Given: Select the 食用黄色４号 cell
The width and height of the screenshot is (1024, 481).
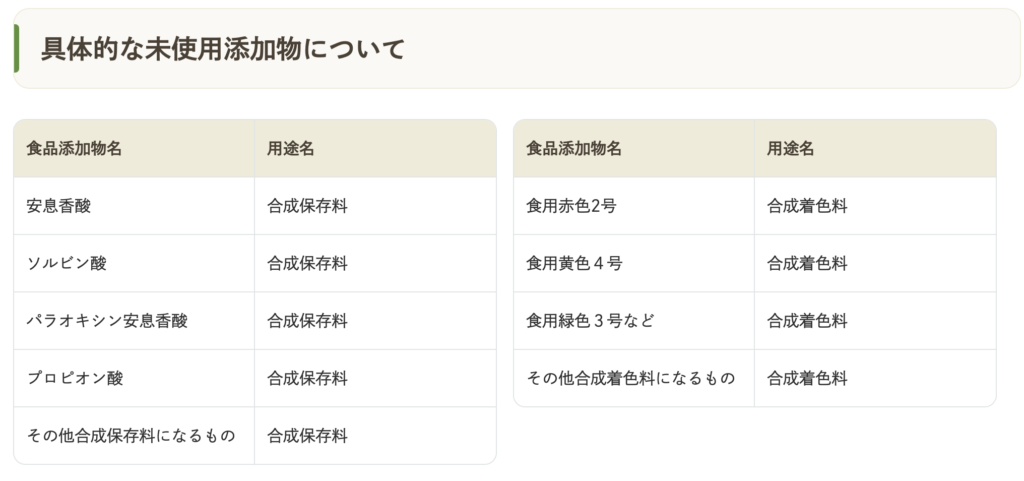Looking at the screenshot, I should pyautogui.click(x=574, y=263).
